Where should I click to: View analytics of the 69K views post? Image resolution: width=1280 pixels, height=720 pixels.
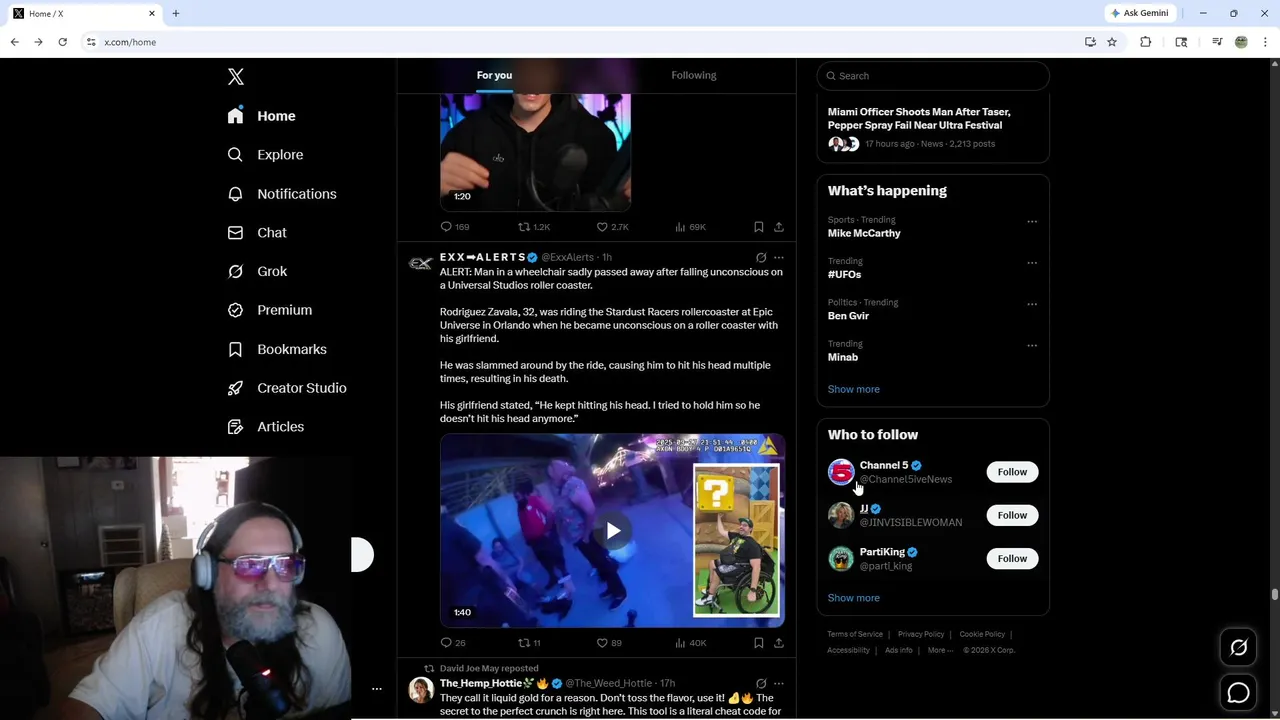(x=690, y=227)
